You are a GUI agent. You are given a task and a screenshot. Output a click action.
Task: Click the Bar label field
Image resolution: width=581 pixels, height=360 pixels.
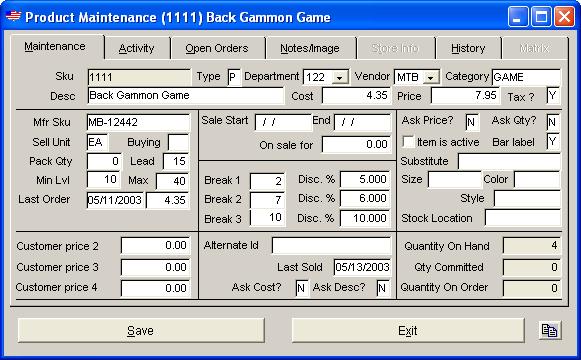click(x=553, y=141)
